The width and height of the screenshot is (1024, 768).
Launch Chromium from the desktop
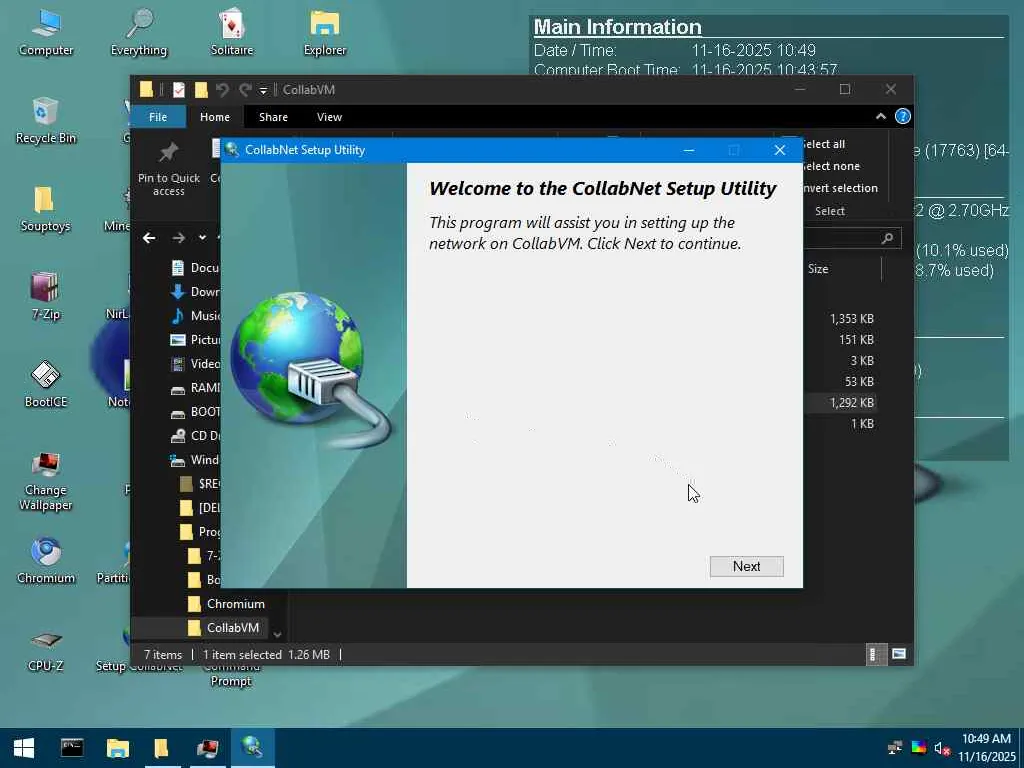point(46,560)
